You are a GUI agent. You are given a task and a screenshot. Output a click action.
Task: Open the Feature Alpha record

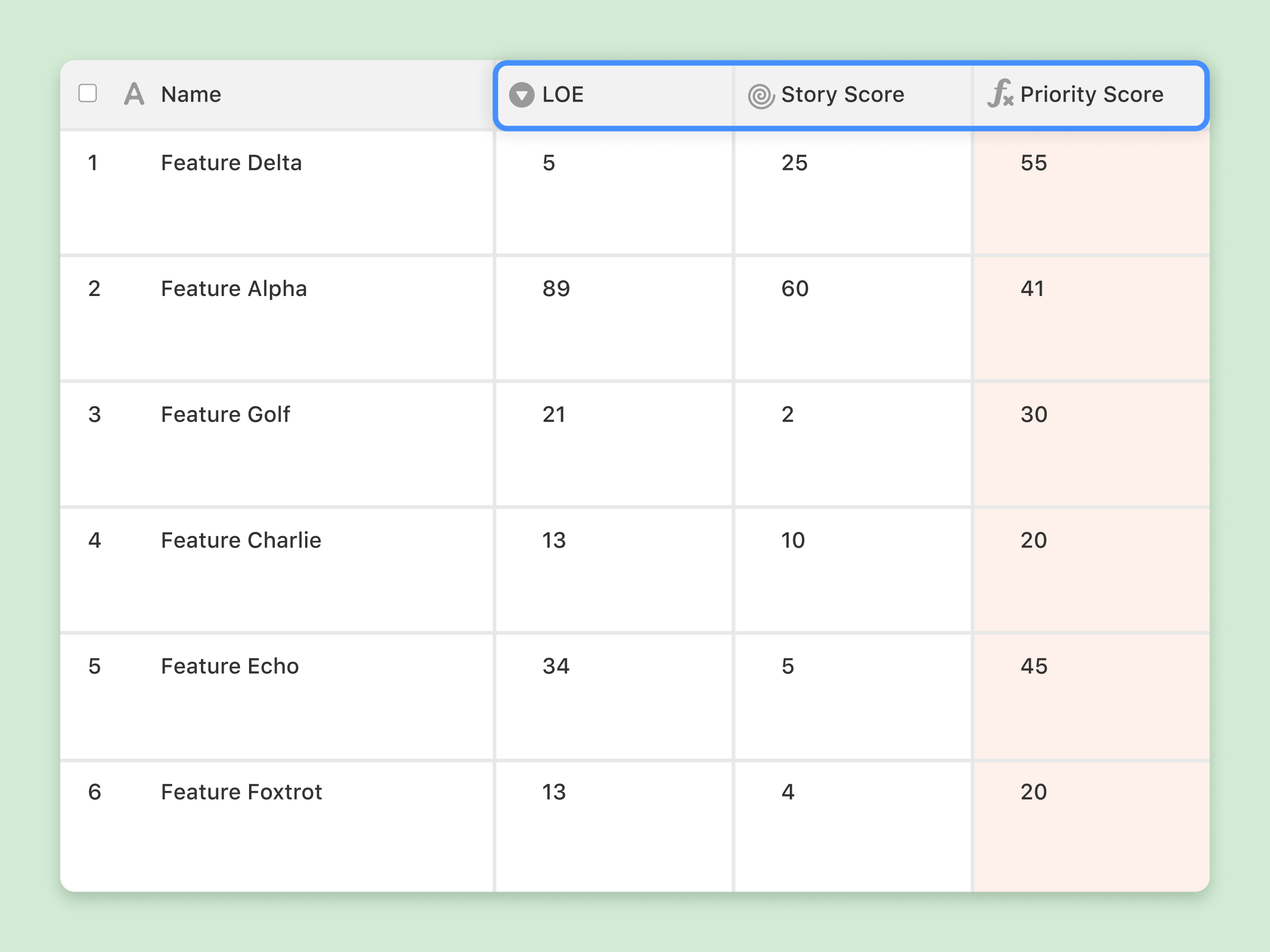234,289
